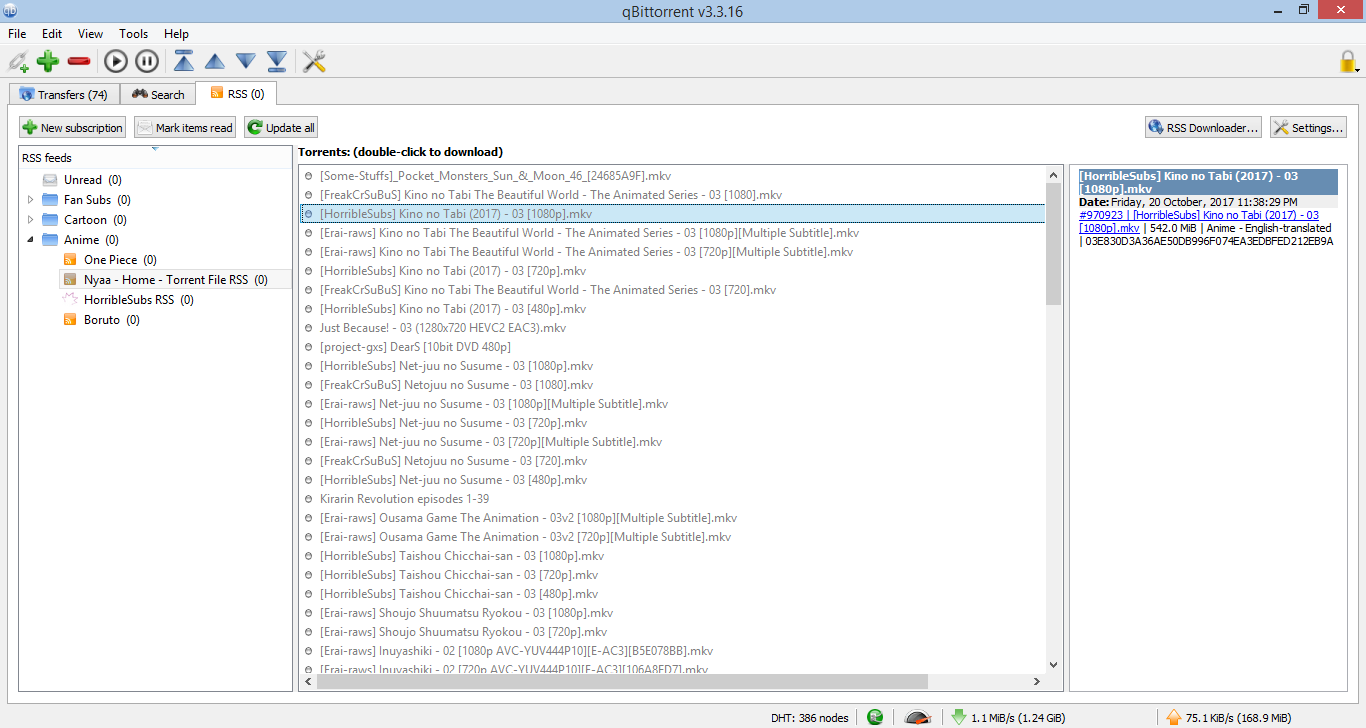Open the #970923 HorribleSubs Kino no Tabi link
The height and width of the screenshot is (728, 1366).
(x=1199, y=221)
